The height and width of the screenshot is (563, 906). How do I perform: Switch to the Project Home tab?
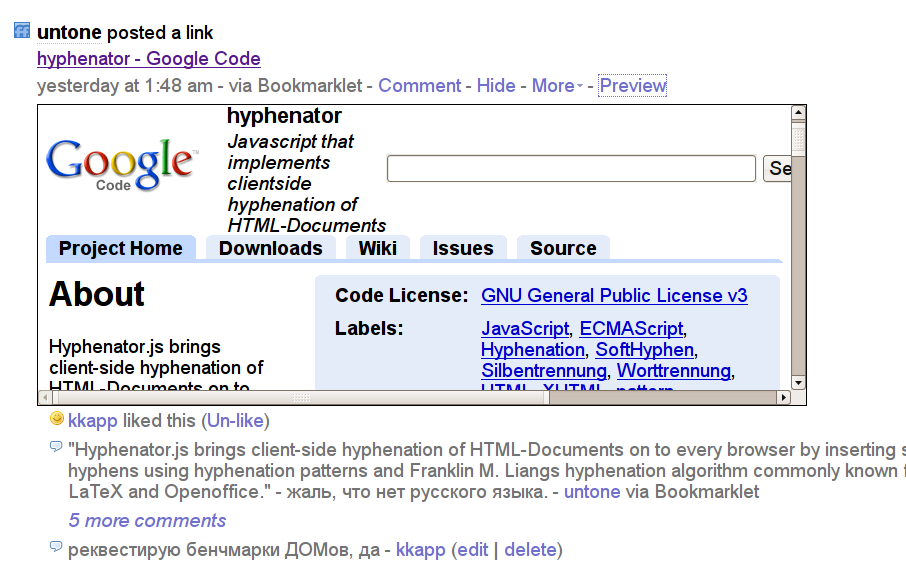click(121, 249)
